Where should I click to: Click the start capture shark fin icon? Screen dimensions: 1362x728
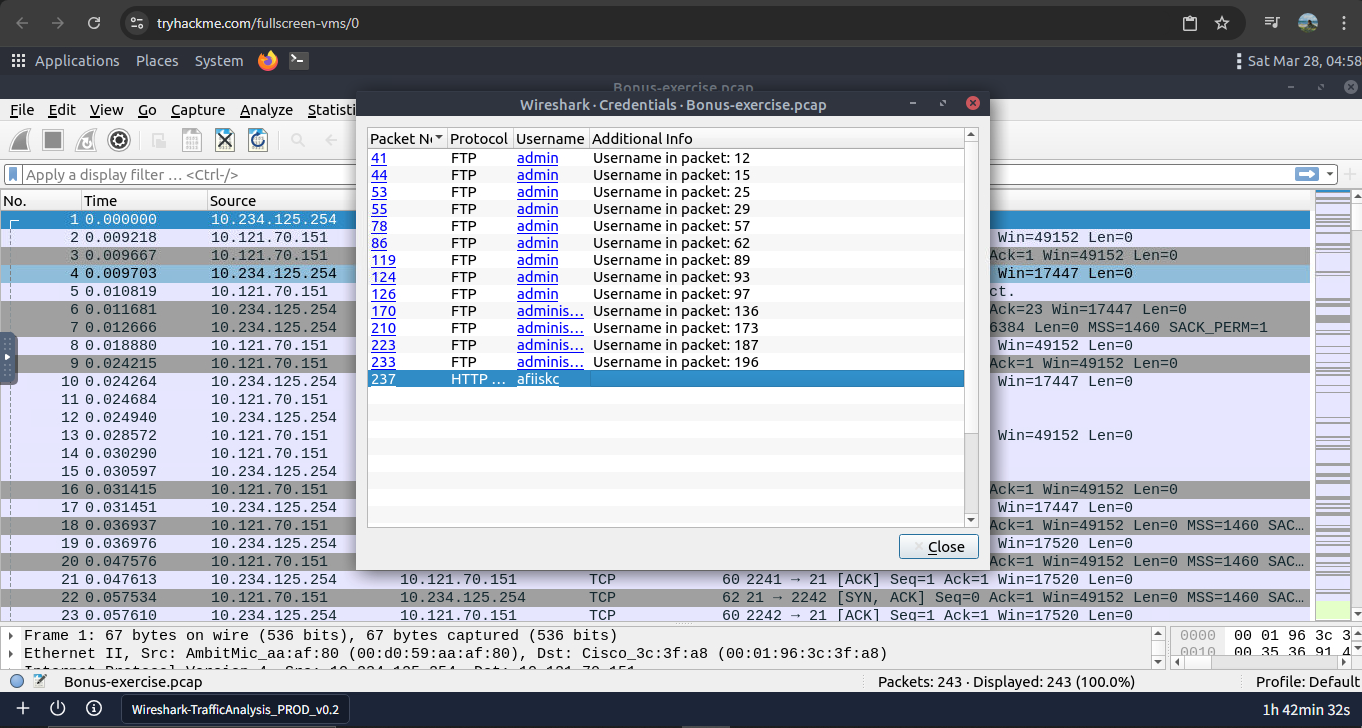[x=20, y=140]
